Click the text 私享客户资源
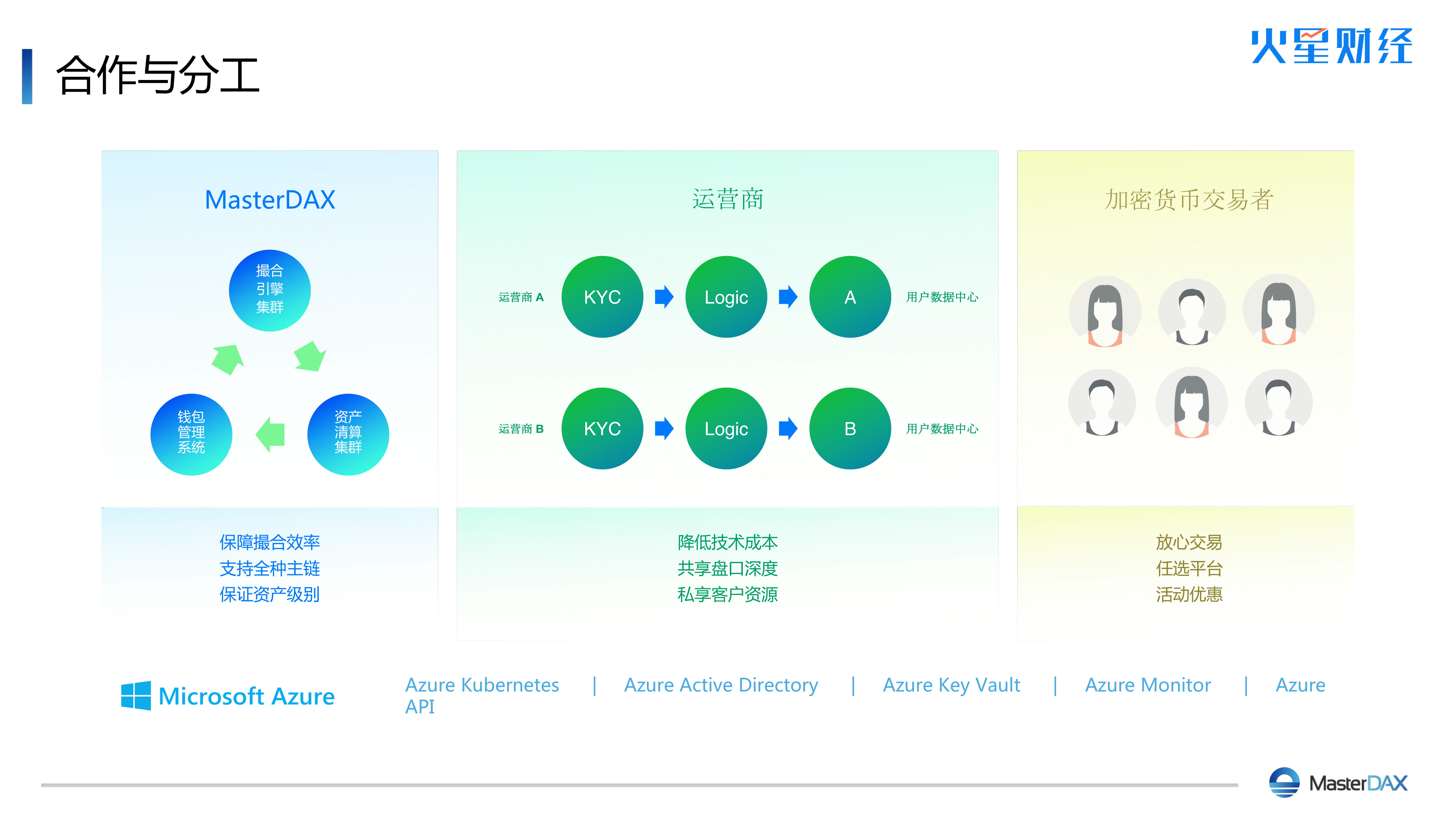Image resolution: width=1456 pixels, height=819 pixels. click(x=727, y=594)
